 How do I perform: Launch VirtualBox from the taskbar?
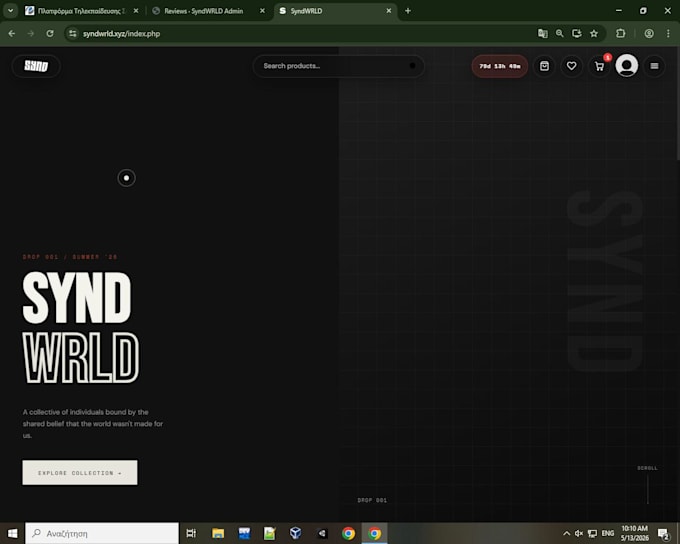tap(296, 533)
